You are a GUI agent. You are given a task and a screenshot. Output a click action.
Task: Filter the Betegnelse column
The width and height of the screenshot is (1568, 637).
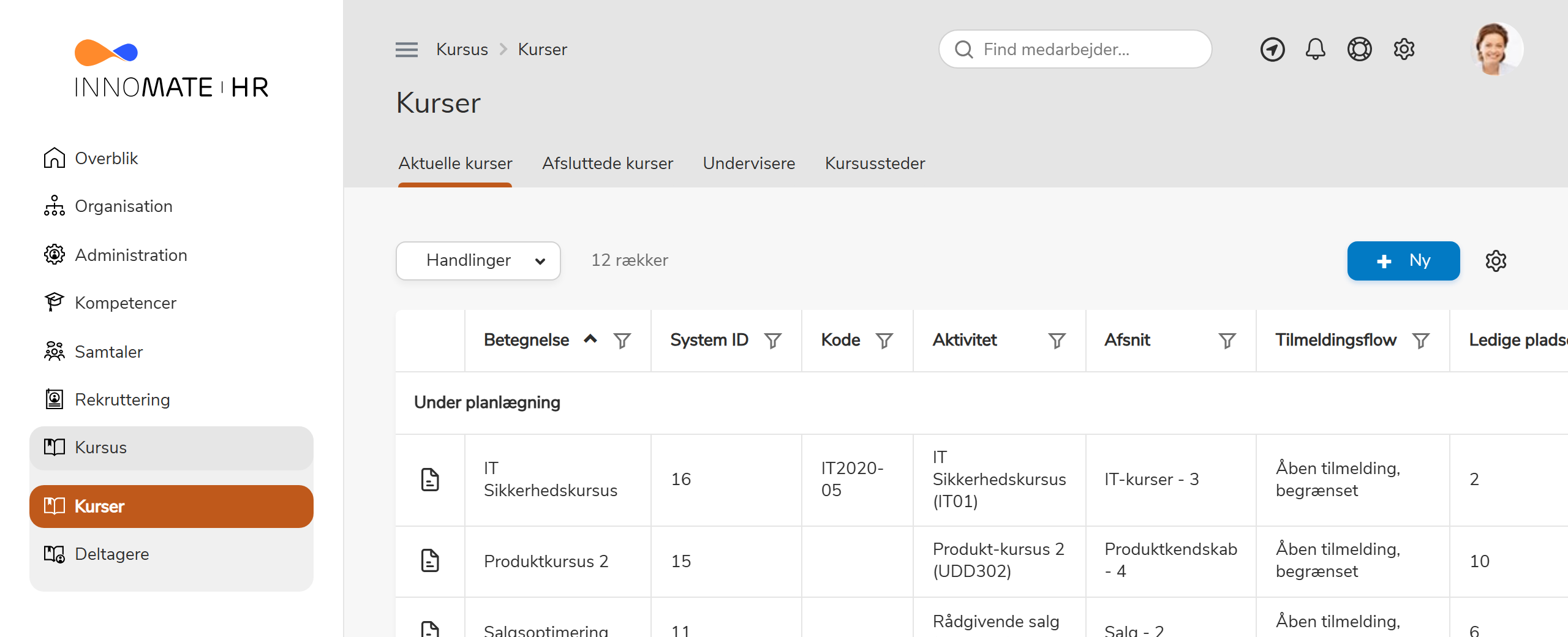622,341
